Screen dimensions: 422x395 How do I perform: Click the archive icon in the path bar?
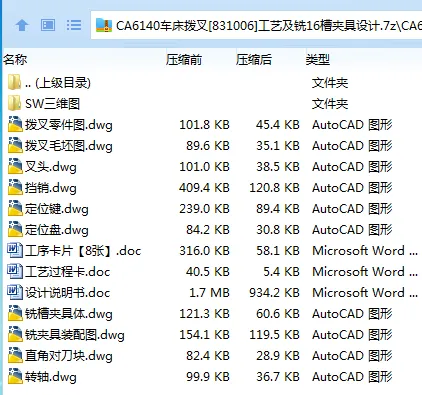tap(104, 25)
